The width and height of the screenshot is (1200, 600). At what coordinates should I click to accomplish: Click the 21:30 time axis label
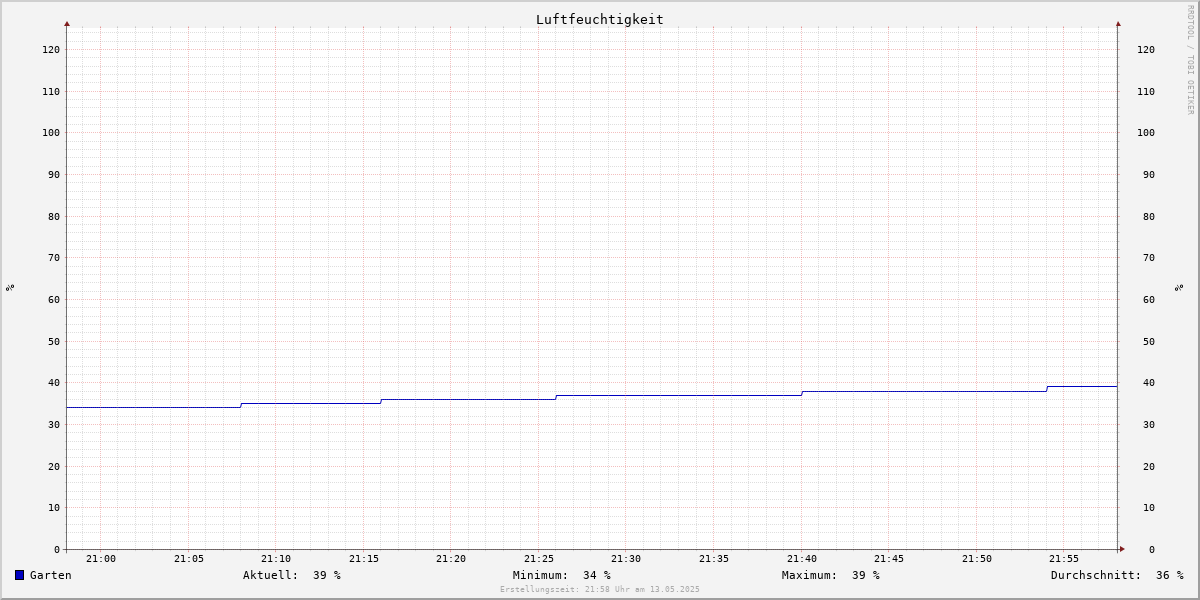click(x=626, y=559)
